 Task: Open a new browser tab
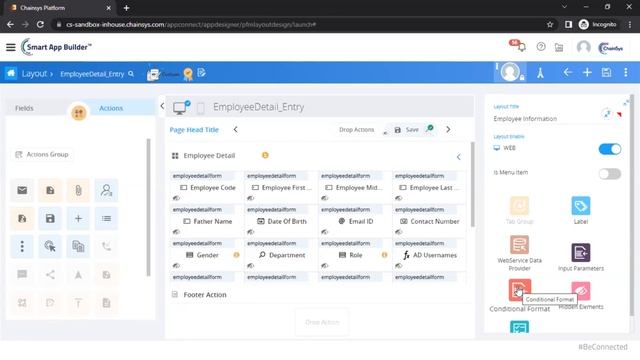tap(127, 8)
